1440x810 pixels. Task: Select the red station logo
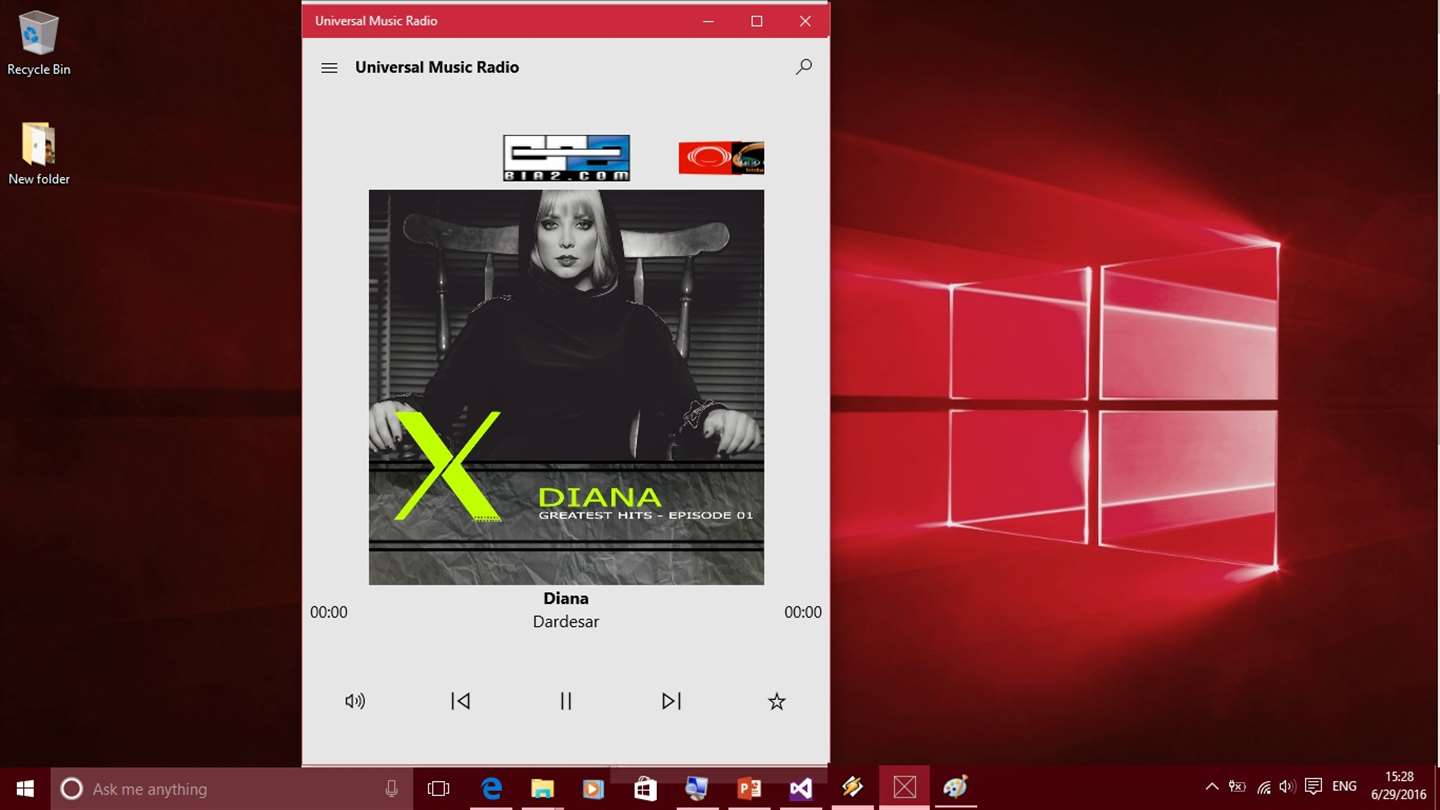click(x=721, y=158)
